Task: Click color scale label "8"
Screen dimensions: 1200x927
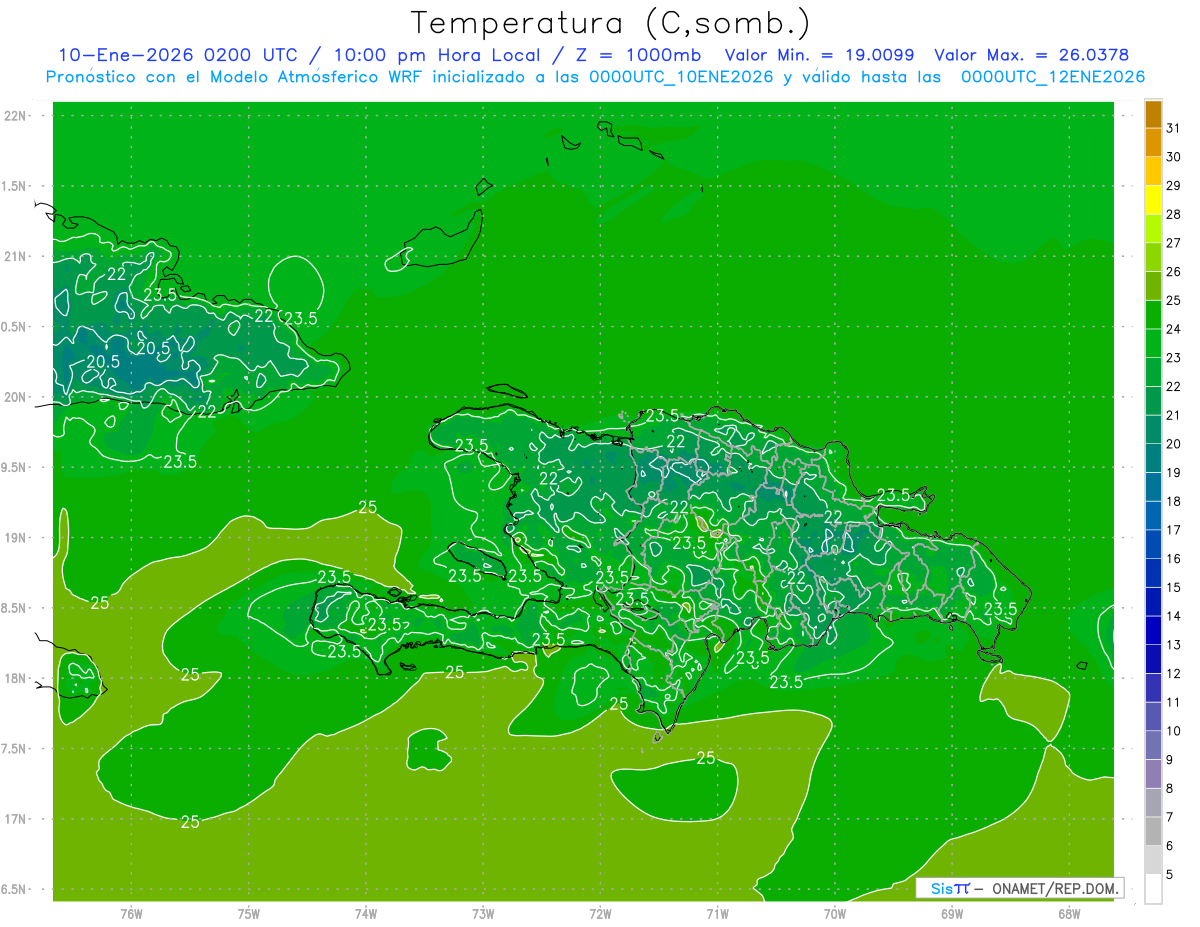Action: click(x=1170, y=788)
